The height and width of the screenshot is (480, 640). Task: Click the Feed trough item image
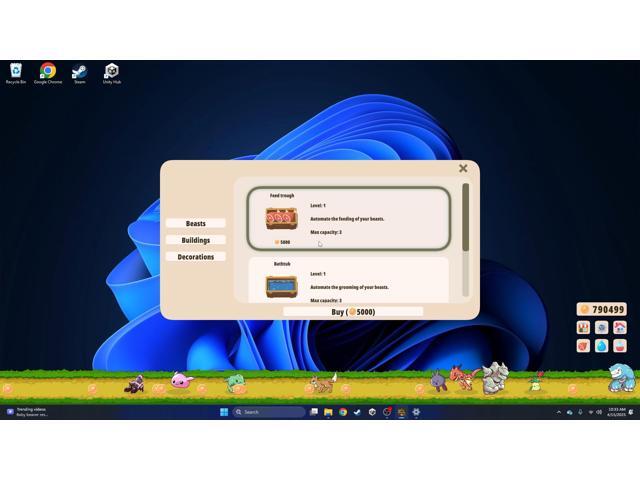(282, 218)
